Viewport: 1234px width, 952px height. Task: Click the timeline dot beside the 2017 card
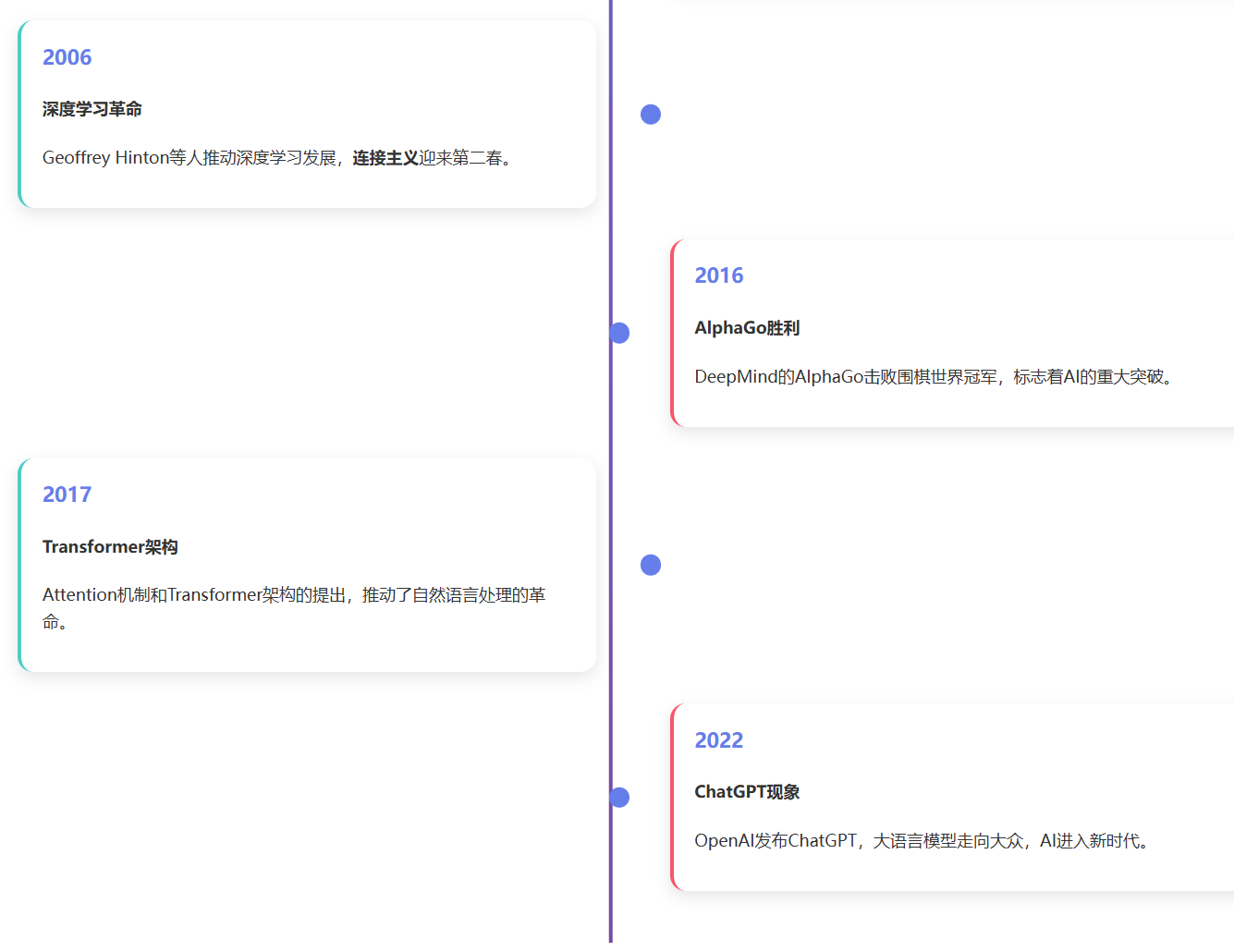click(x=651, y=564)
